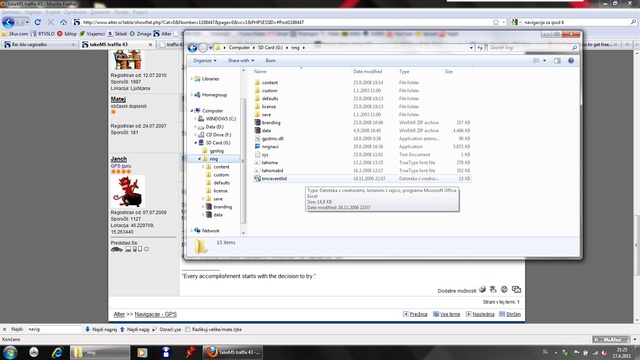Select the content folder in file list

[269, 82]
